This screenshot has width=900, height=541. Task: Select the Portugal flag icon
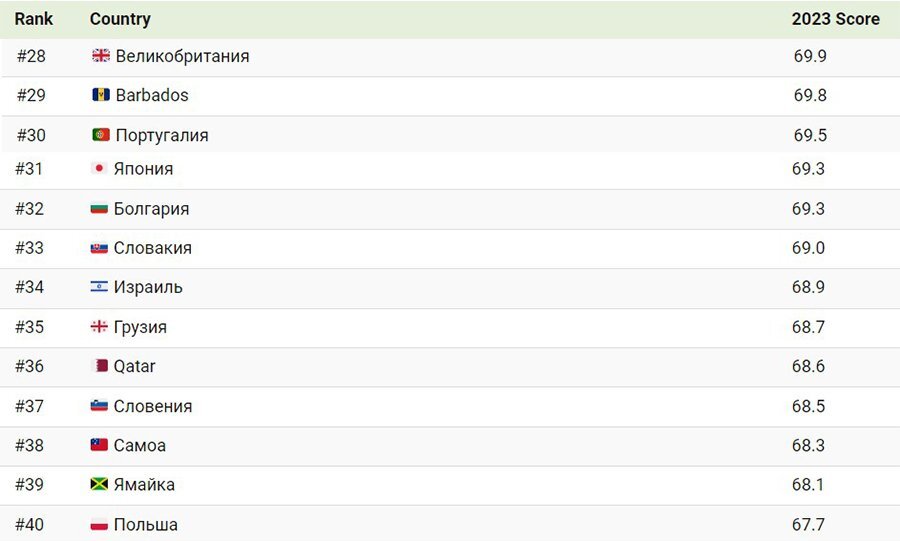pos(100,135)
